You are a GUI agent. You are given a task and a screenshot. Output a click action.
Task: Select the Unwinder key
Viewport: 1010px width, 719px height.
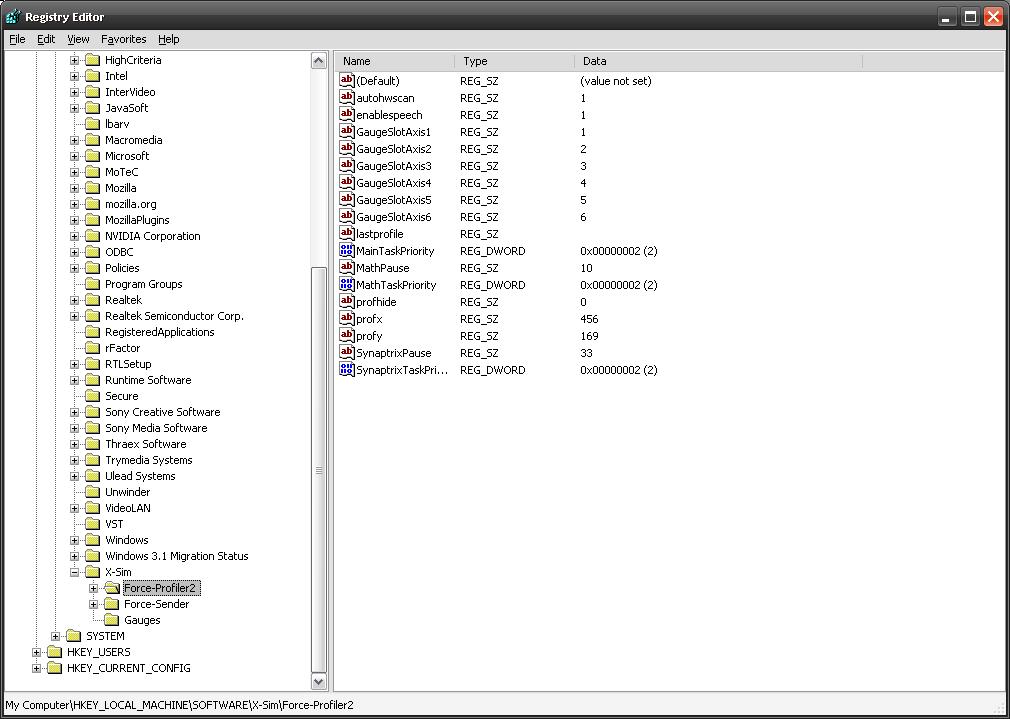(128, 492)
